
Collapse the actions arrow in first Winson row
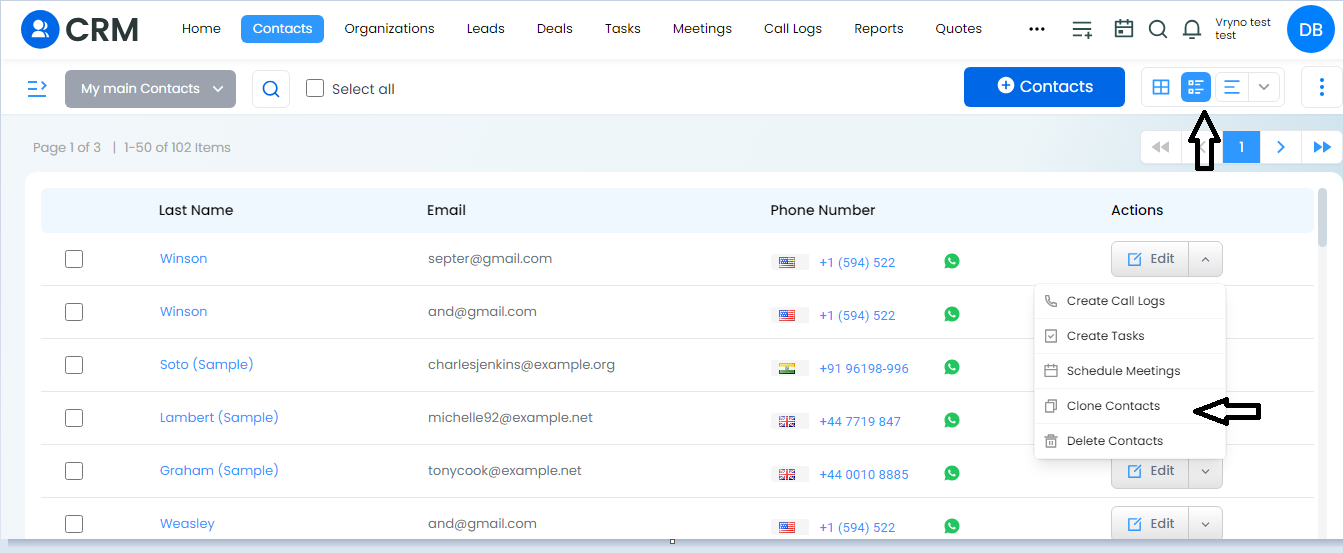1205,259
